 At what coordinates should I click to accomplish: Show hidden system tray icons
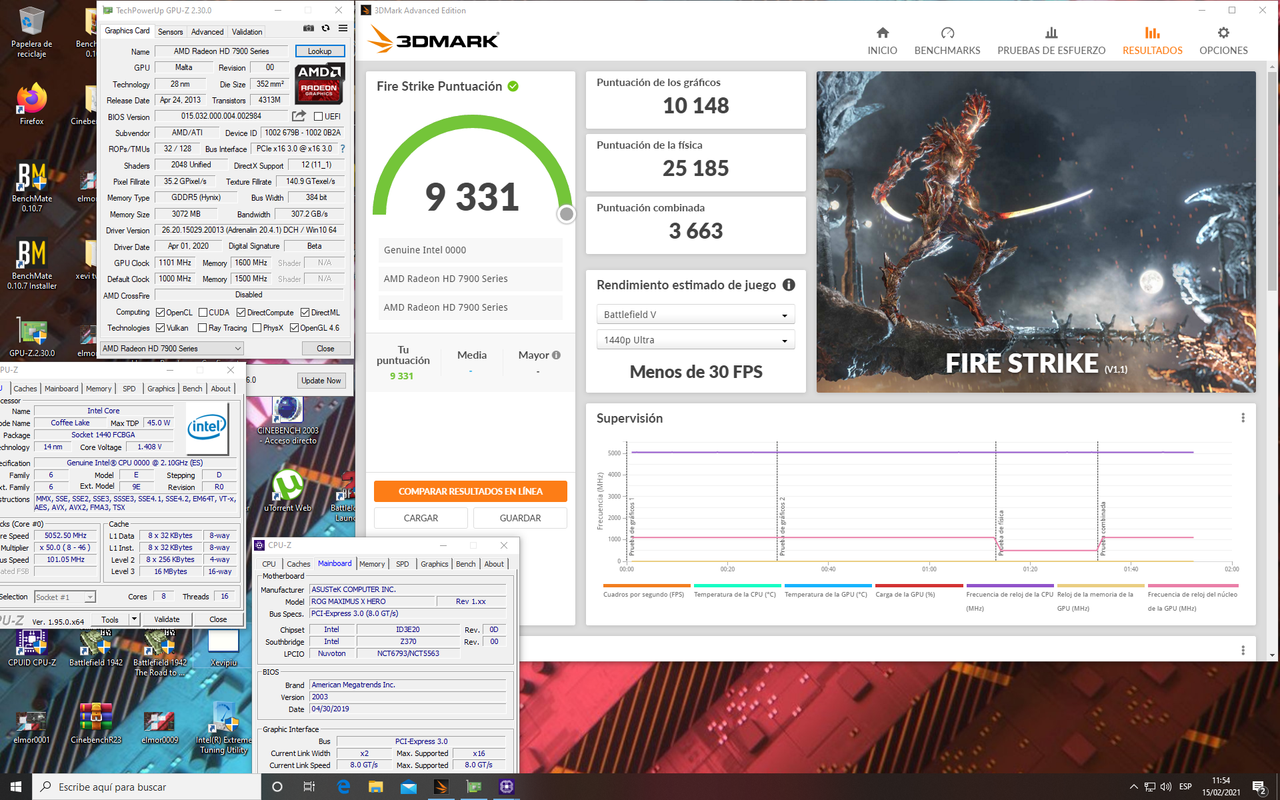[1134, 787]
